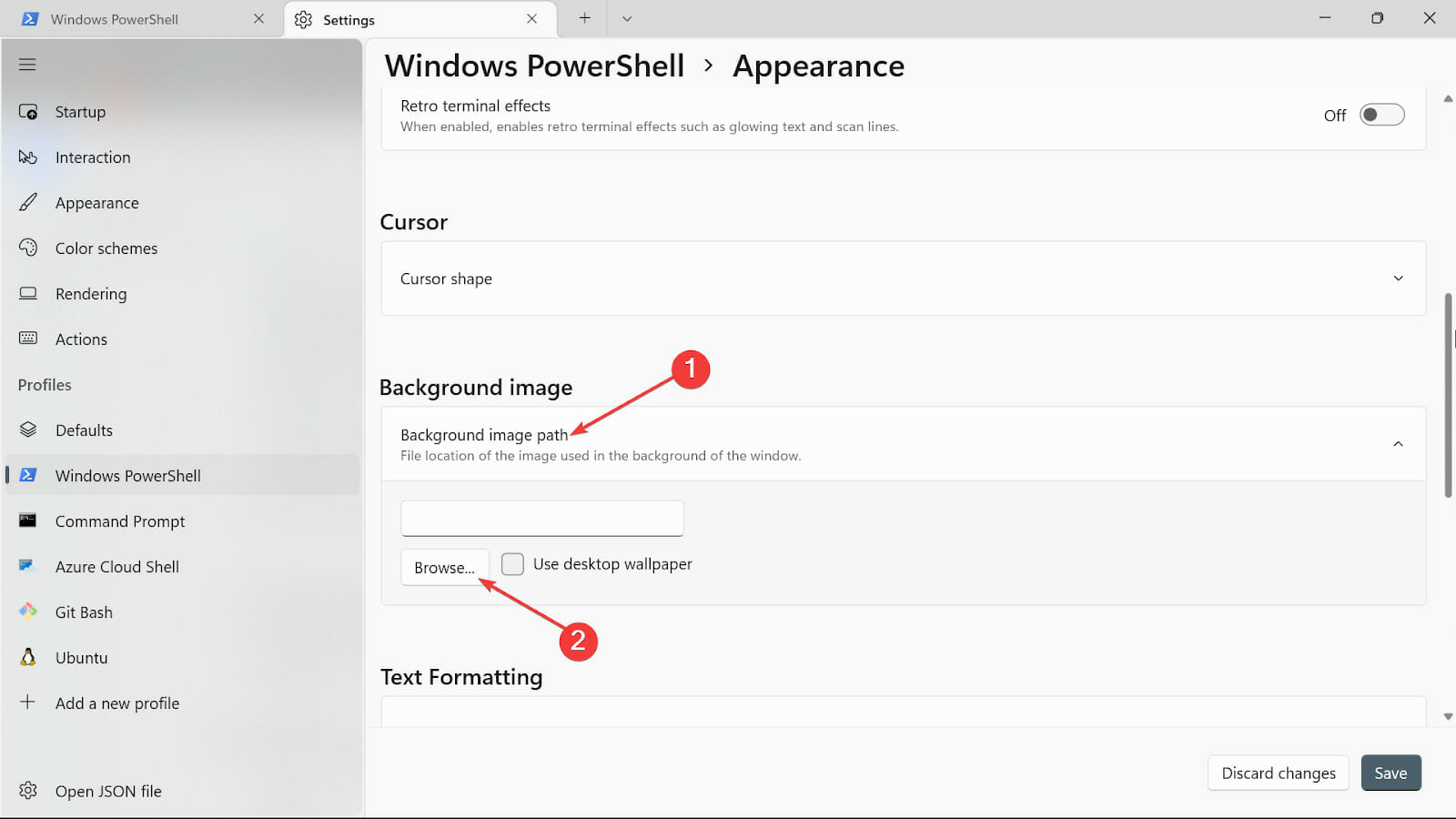Open the Startup settings page

tap(182, 112)
